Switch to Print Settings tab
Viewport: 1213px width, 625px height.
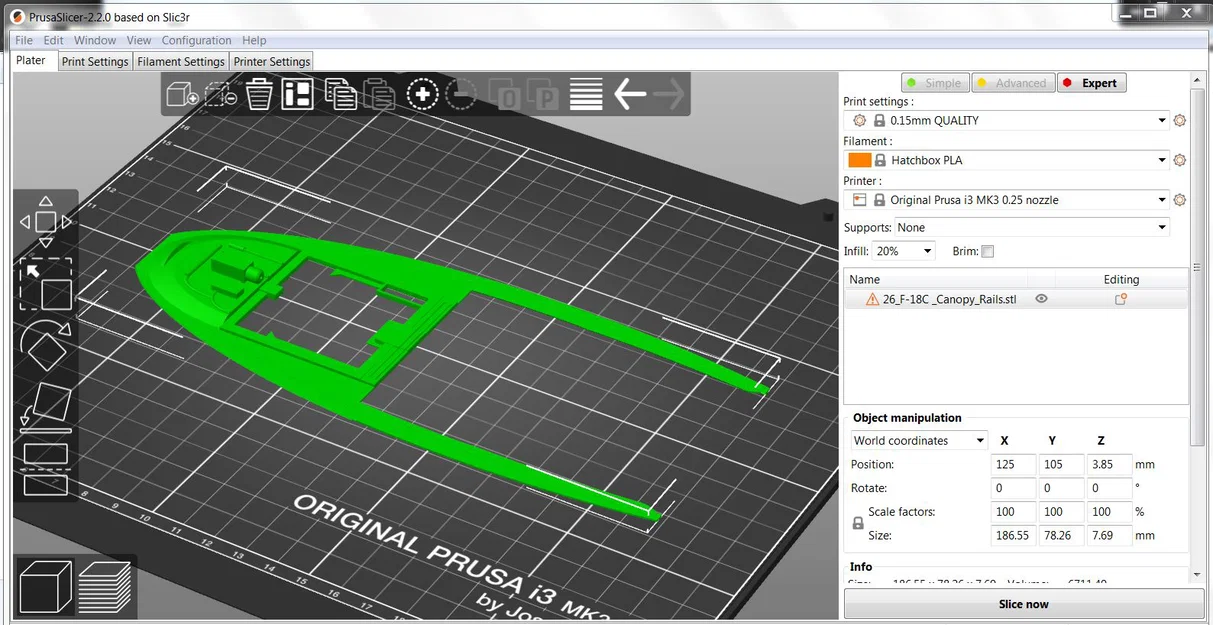(x=95, y=62)
